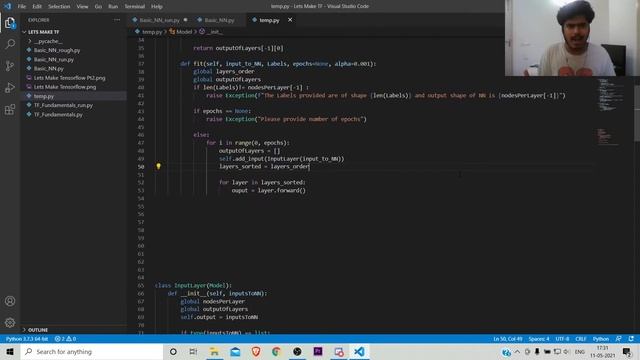This screenshot has height=360, width=640.
Task: Open the Edit menu
Action: (x=37, y=7)
